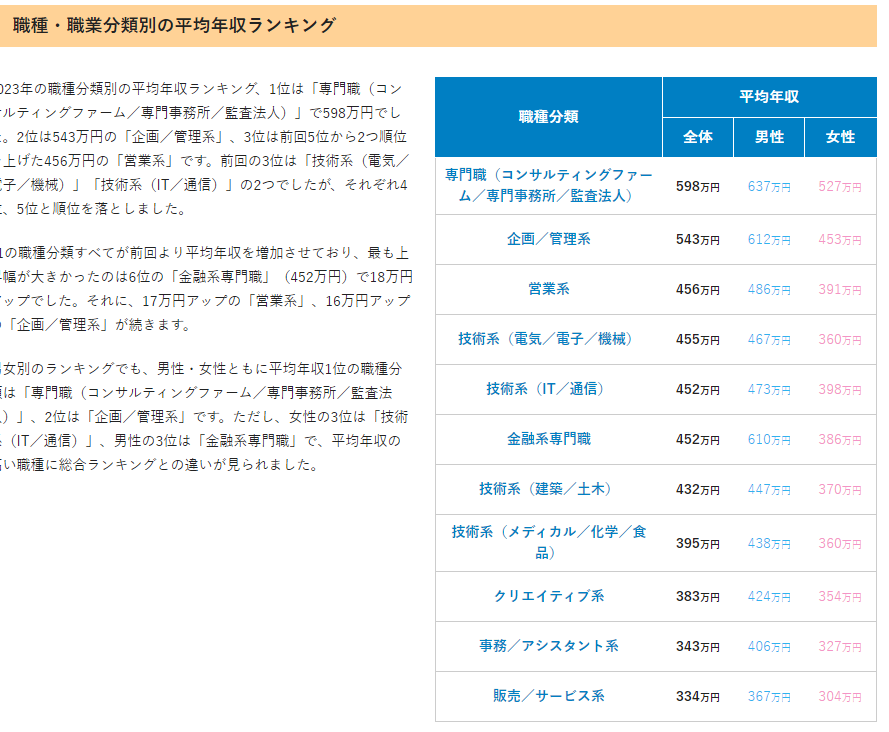Select the 技術系（メディカル／化学／食品） link
Viewport: 889px width, 732px height.
point(548,542)
